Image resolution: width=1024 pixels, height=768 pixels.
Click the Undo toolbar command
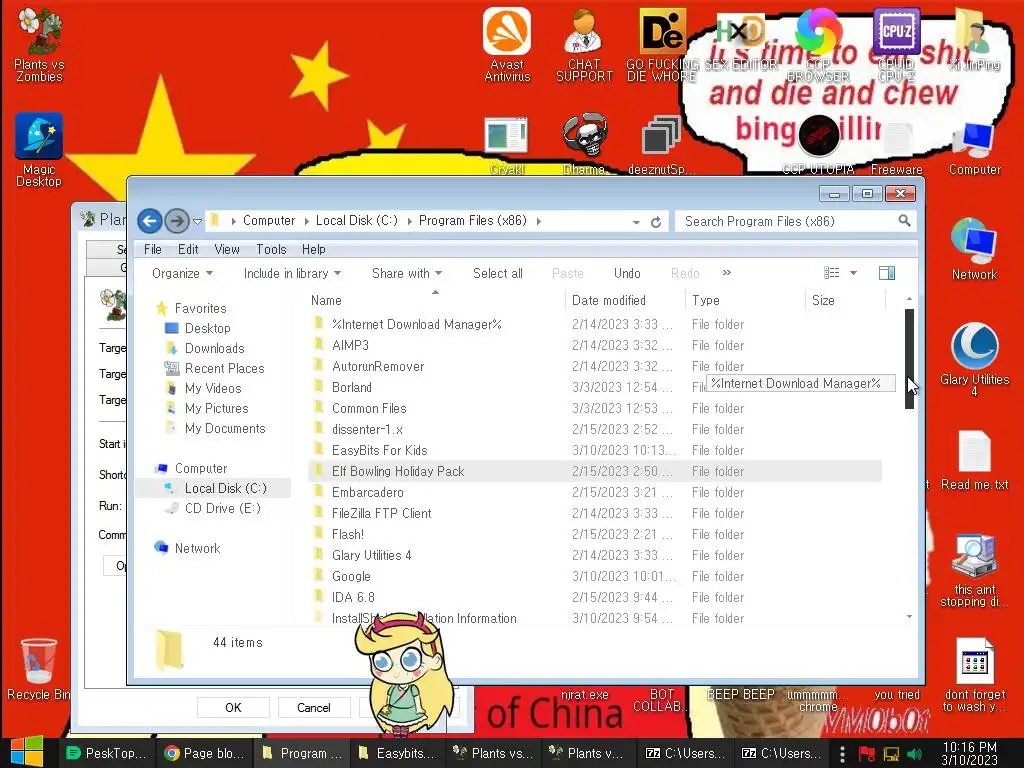point(627,274)
